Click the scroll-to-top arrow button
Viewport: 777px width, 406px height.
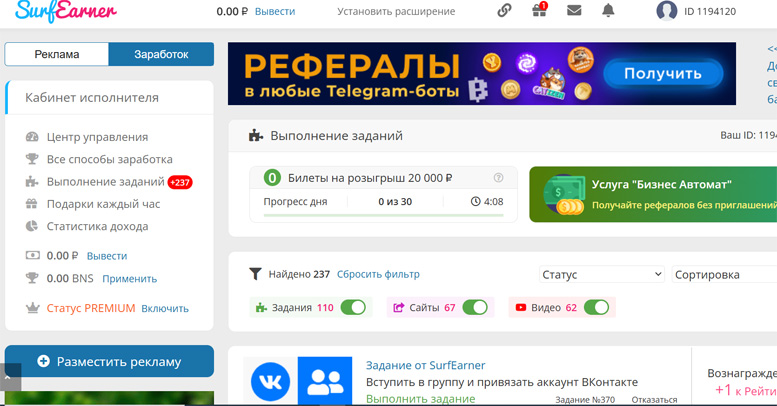coord(10,377)
